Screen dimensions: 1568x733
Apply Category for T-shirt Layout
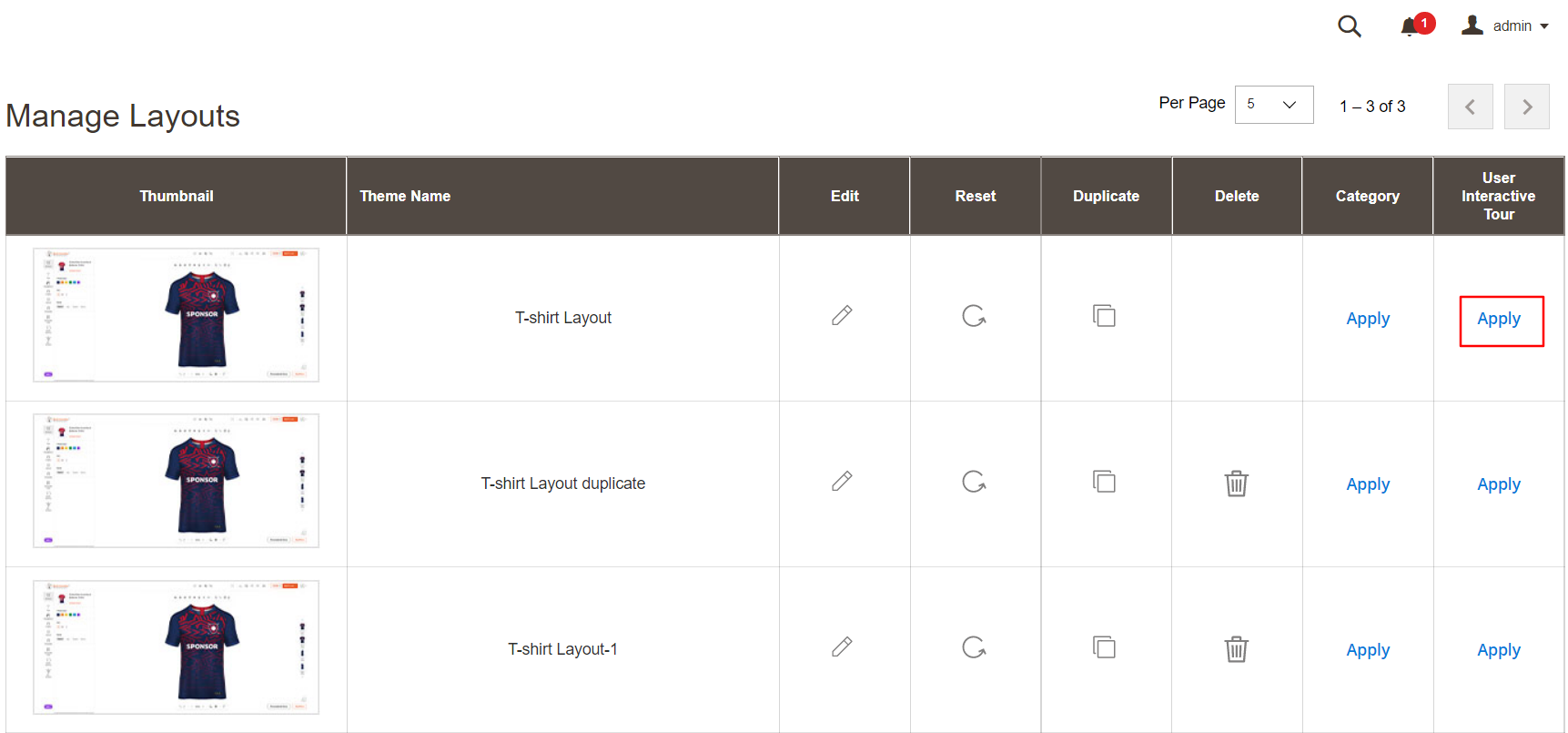pos(1367,319)
